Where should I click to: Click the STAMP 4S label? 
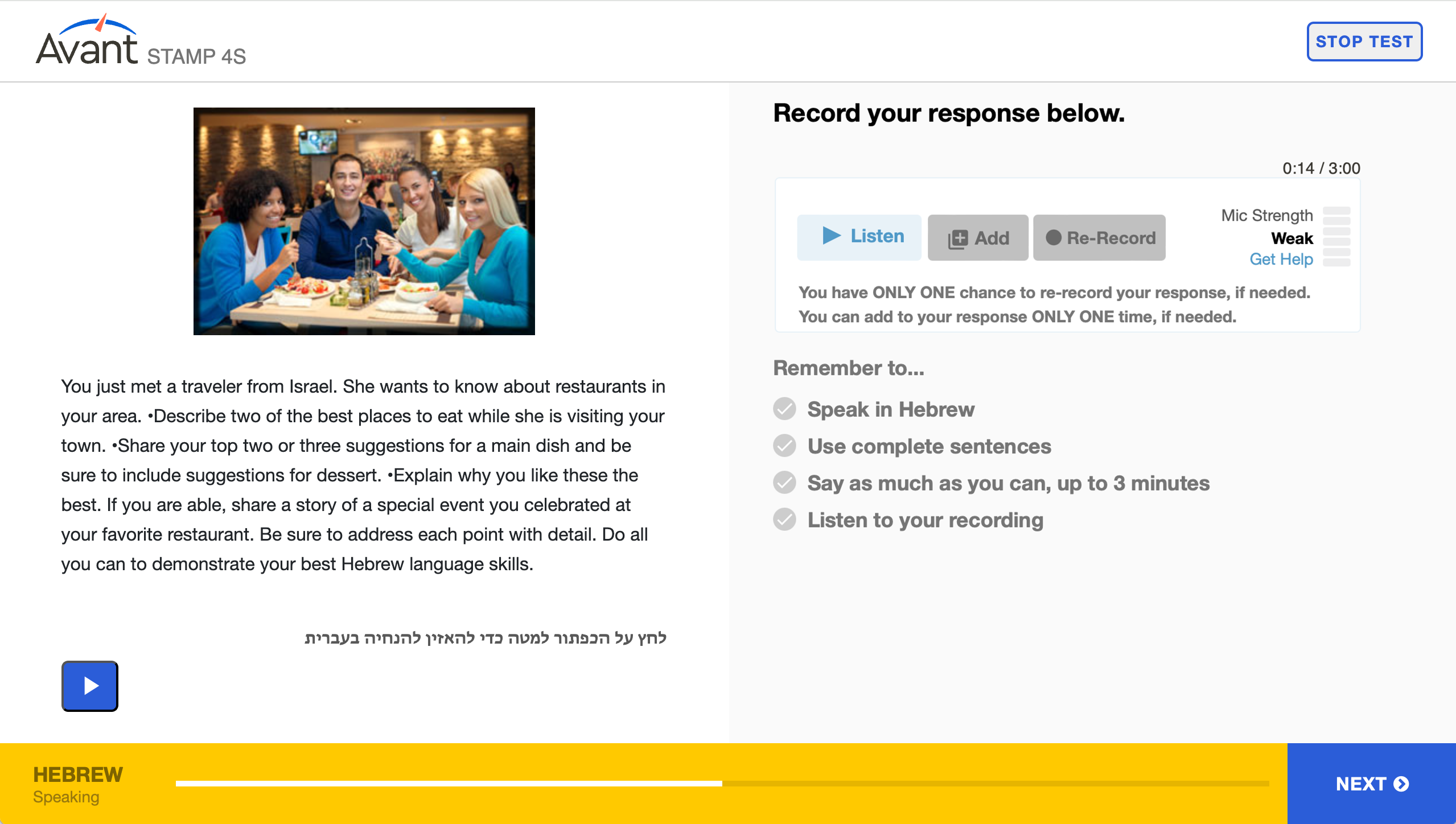click(196, 56)
